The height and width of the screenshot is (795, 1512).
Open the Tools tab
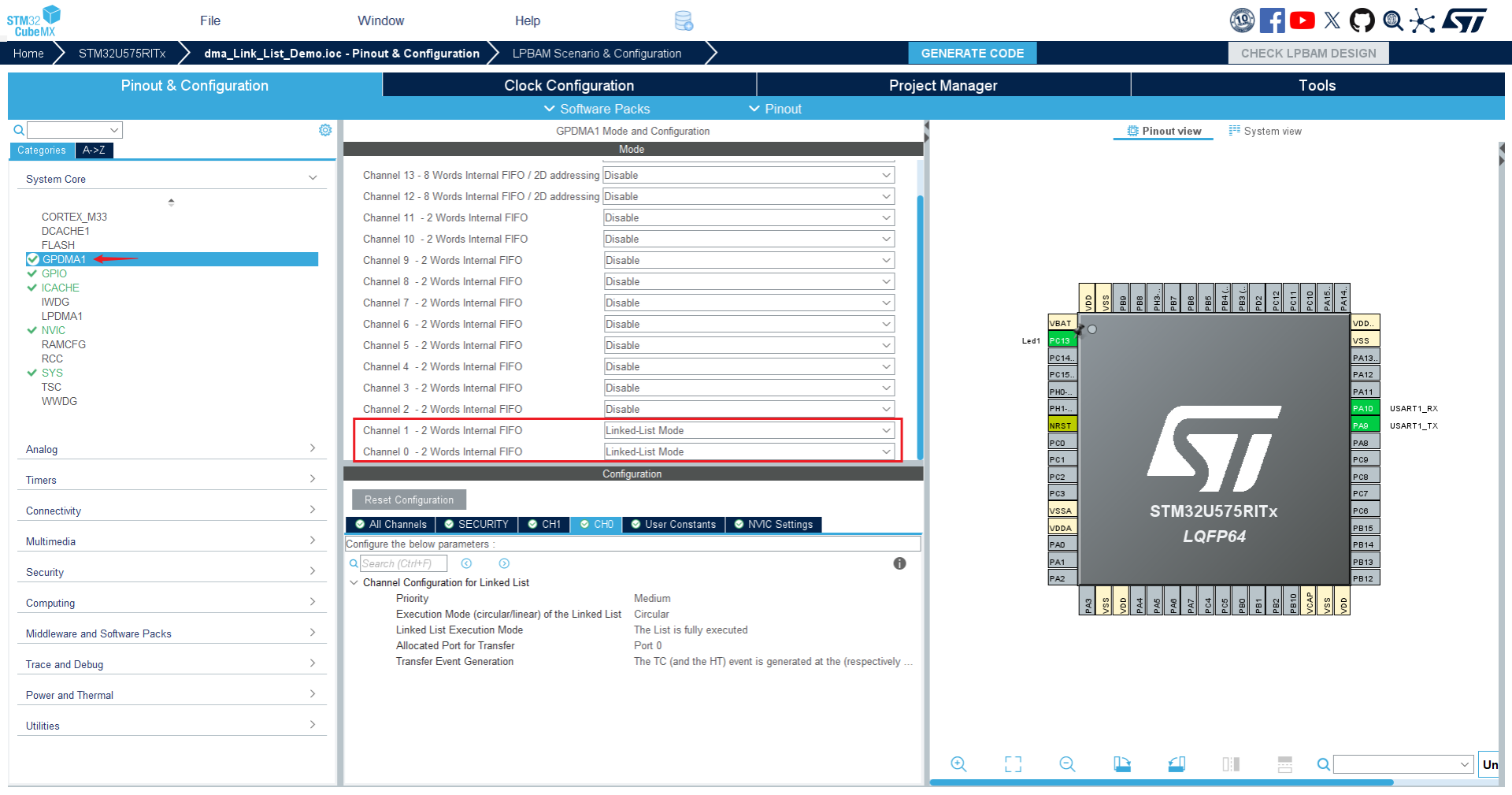tap(1317, 85)
